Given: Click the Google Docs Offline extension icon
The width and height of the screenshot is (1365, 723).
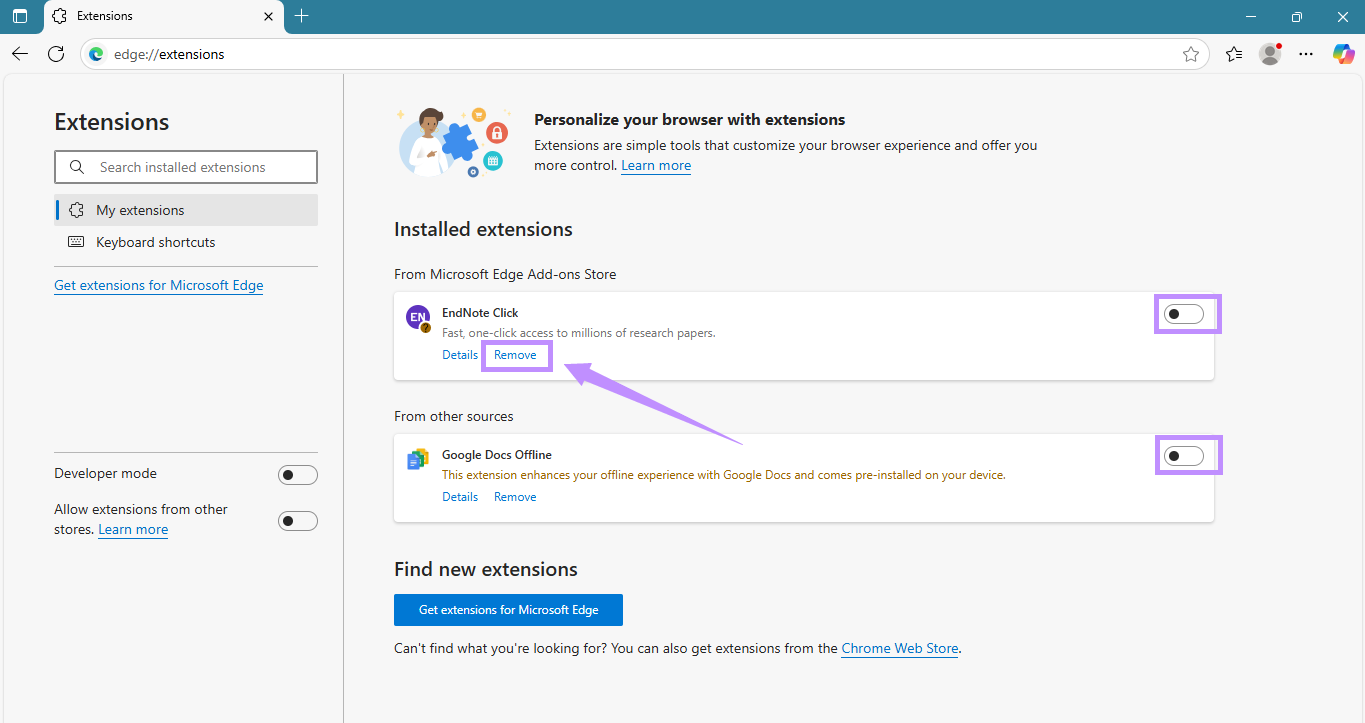Looking at the screenshot, I should click(x=418, y=460).
